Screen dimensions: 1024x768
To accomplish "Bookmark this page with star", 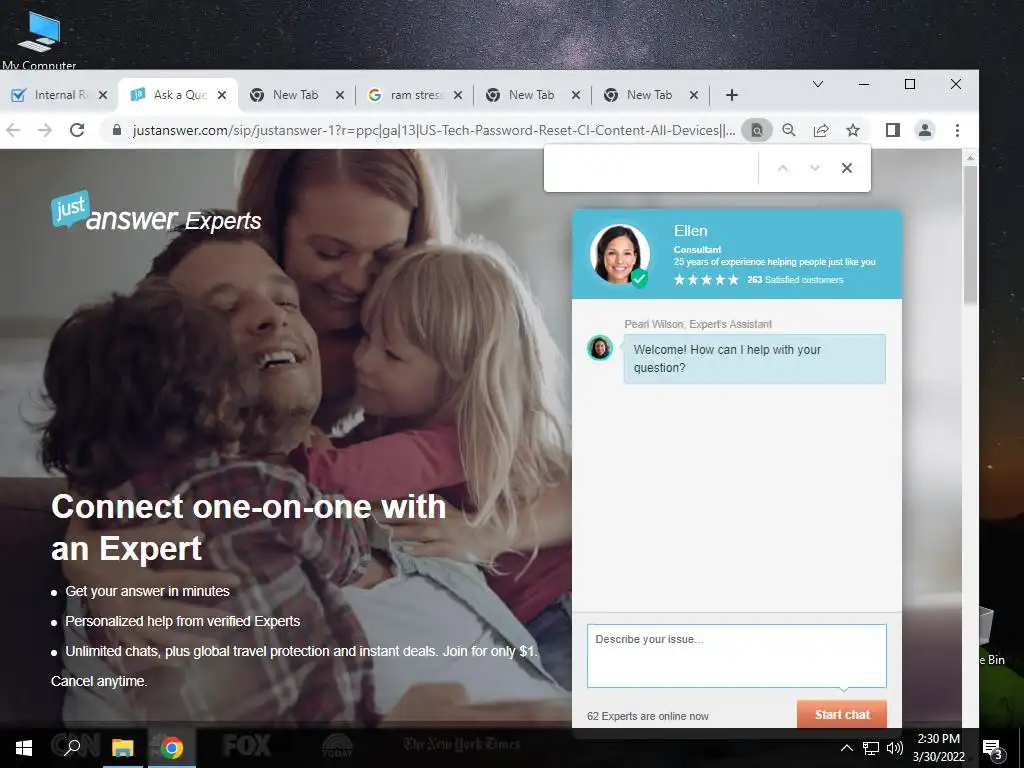I will (x=853, y=130).
